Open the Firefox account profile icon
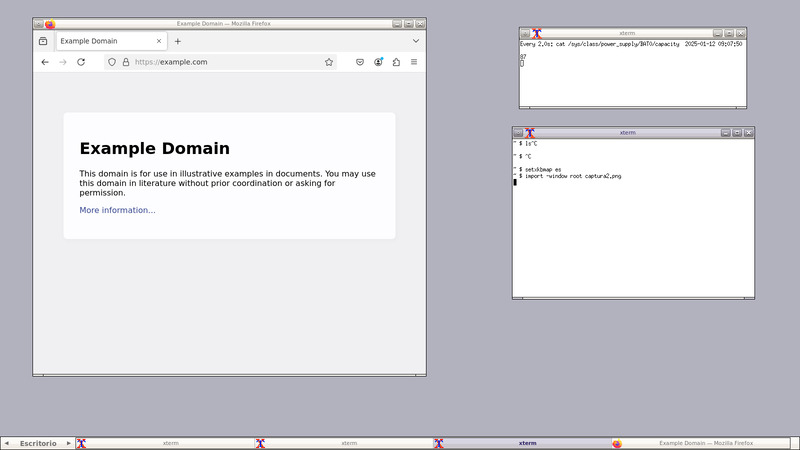This screenshot has height=450, width=800. (378, 62)
